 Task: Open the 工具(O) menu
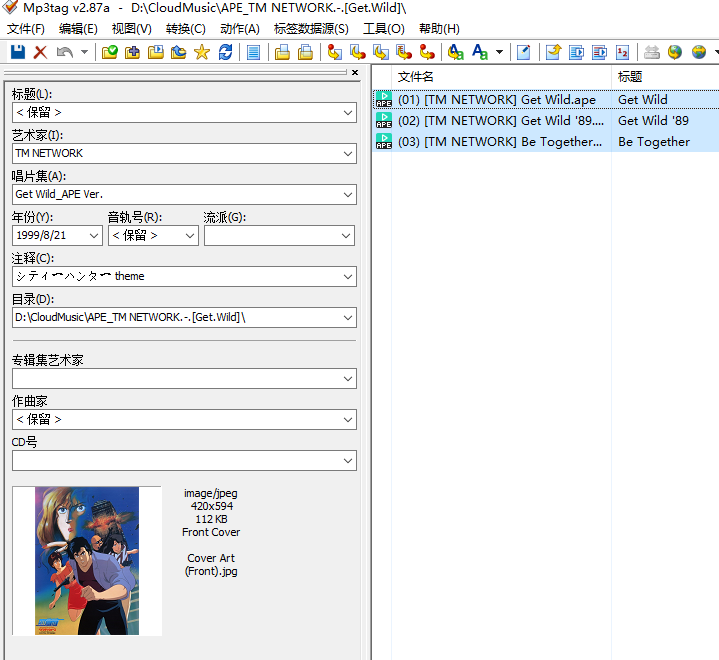(384, 28)
